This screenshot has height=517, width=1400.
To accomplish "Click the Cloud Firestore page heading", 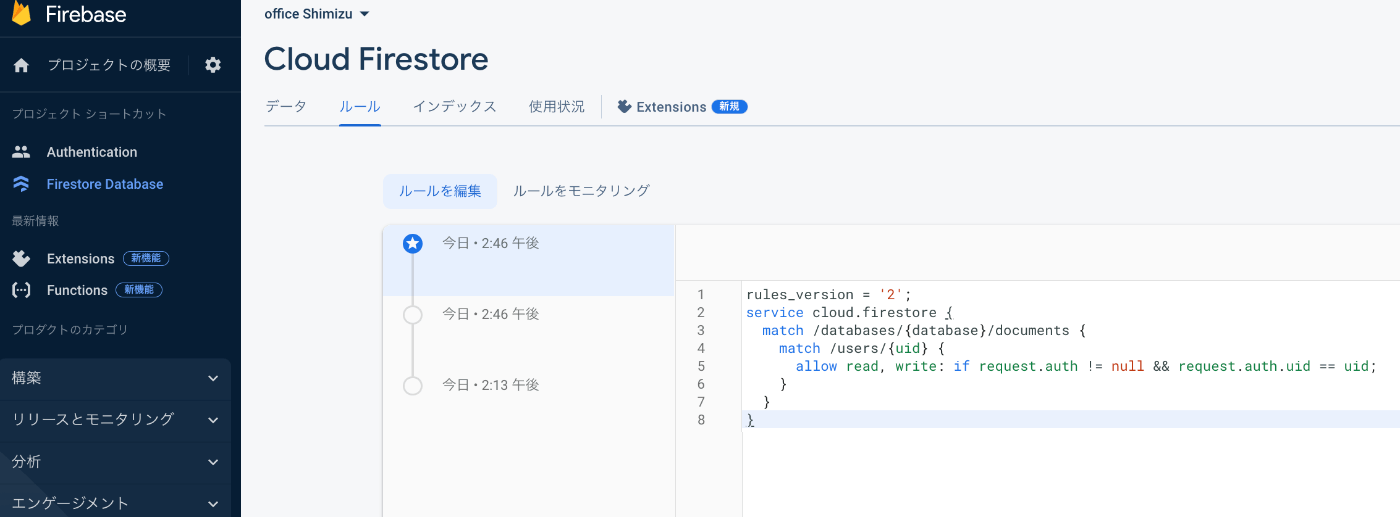I will coord(376,59).
